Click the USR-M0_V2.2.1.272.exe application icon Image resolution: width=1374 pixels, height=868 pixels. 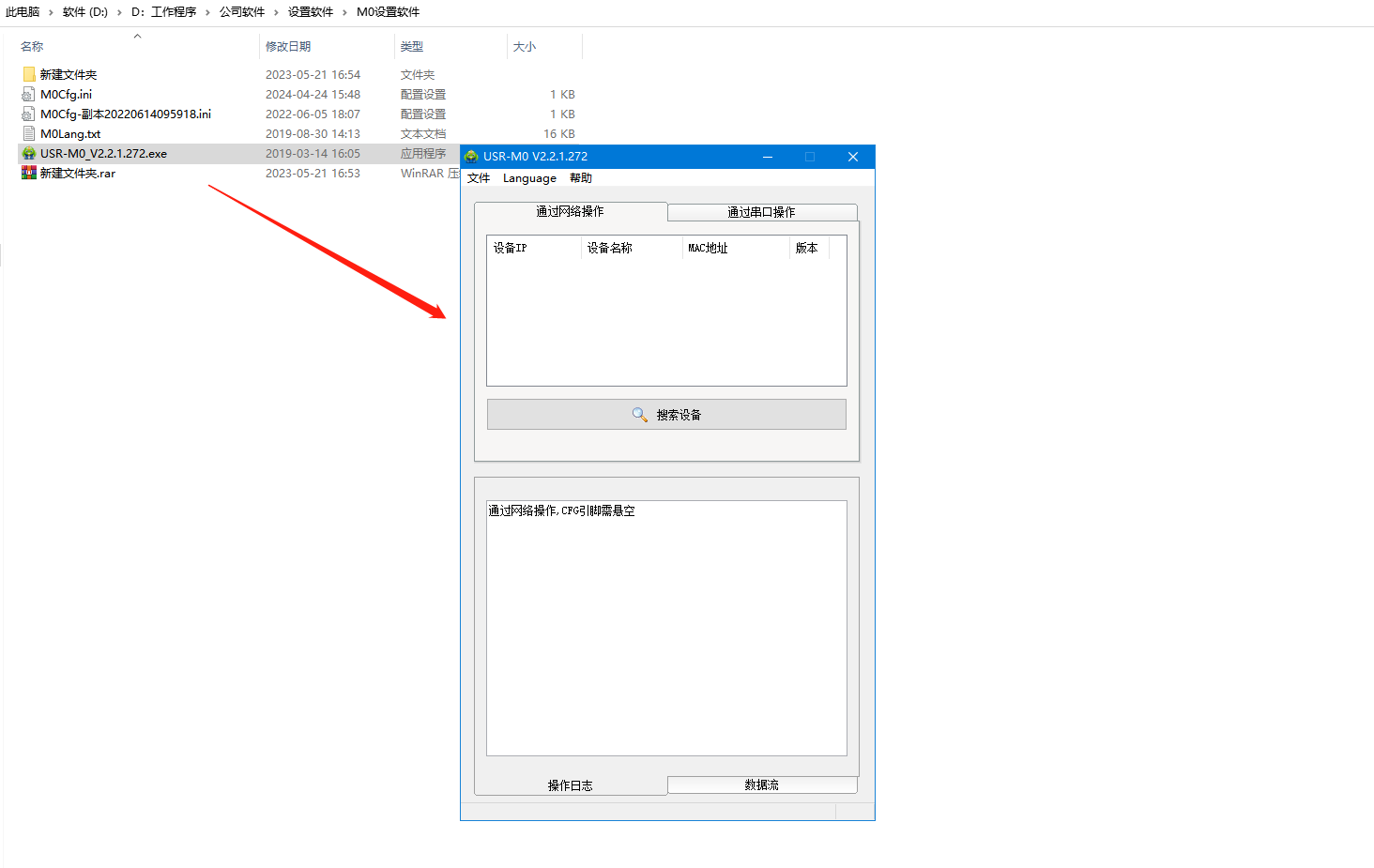pos(29,153)
